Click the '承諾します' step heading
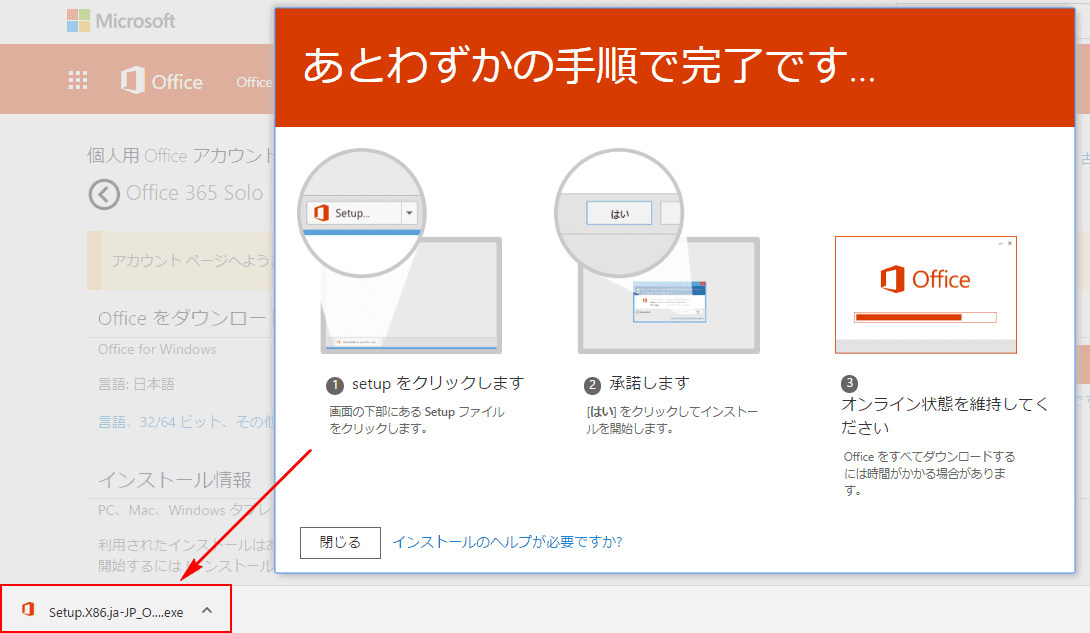Screen dimensions: 1090x633 point(649,384)
